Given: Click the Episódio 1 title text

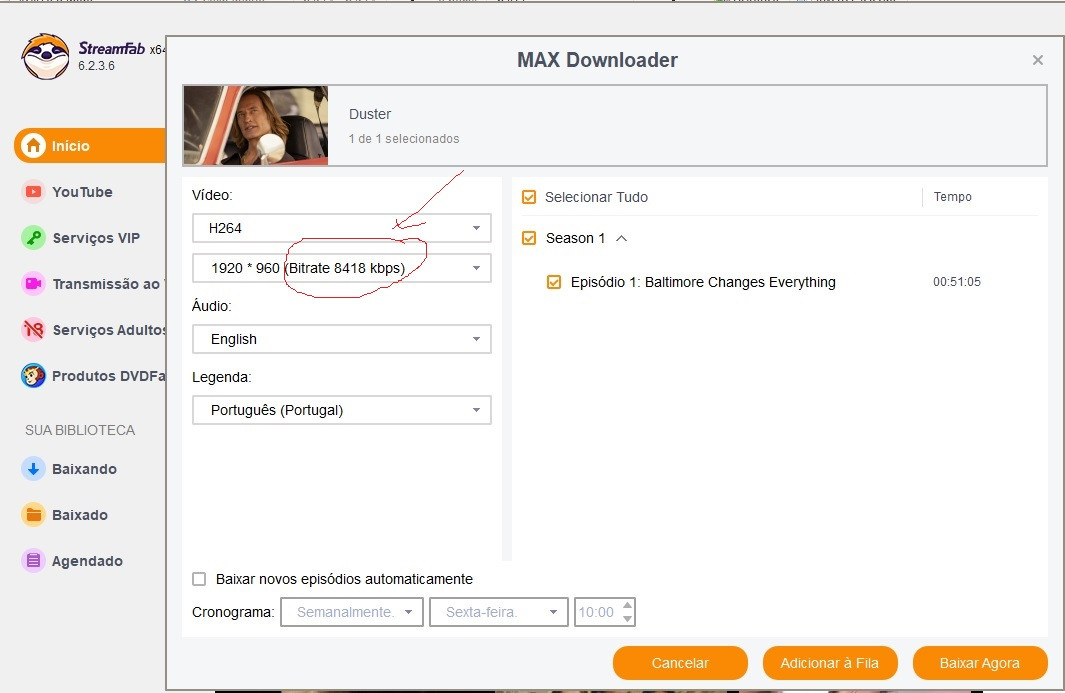Looking at the screenshot, I should (703, 282).
